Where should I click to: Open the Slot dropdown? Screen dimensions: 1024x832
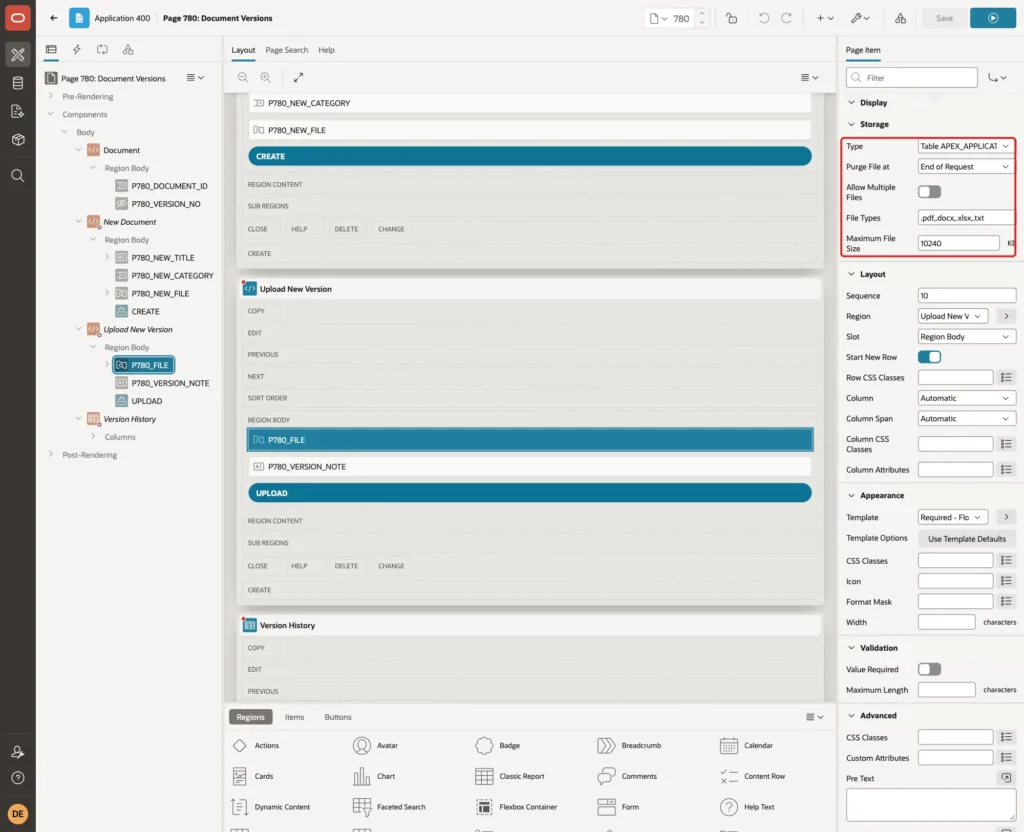pos(965,337)
